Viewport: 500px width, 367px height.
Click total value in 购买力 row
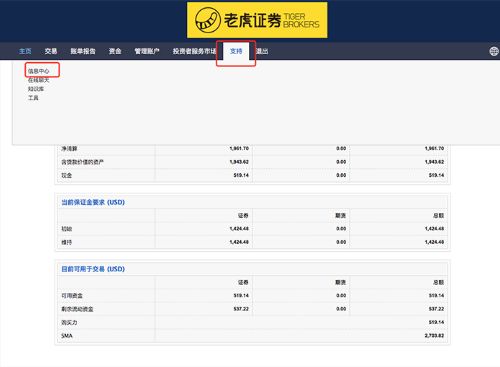click(x=436, y=322)
